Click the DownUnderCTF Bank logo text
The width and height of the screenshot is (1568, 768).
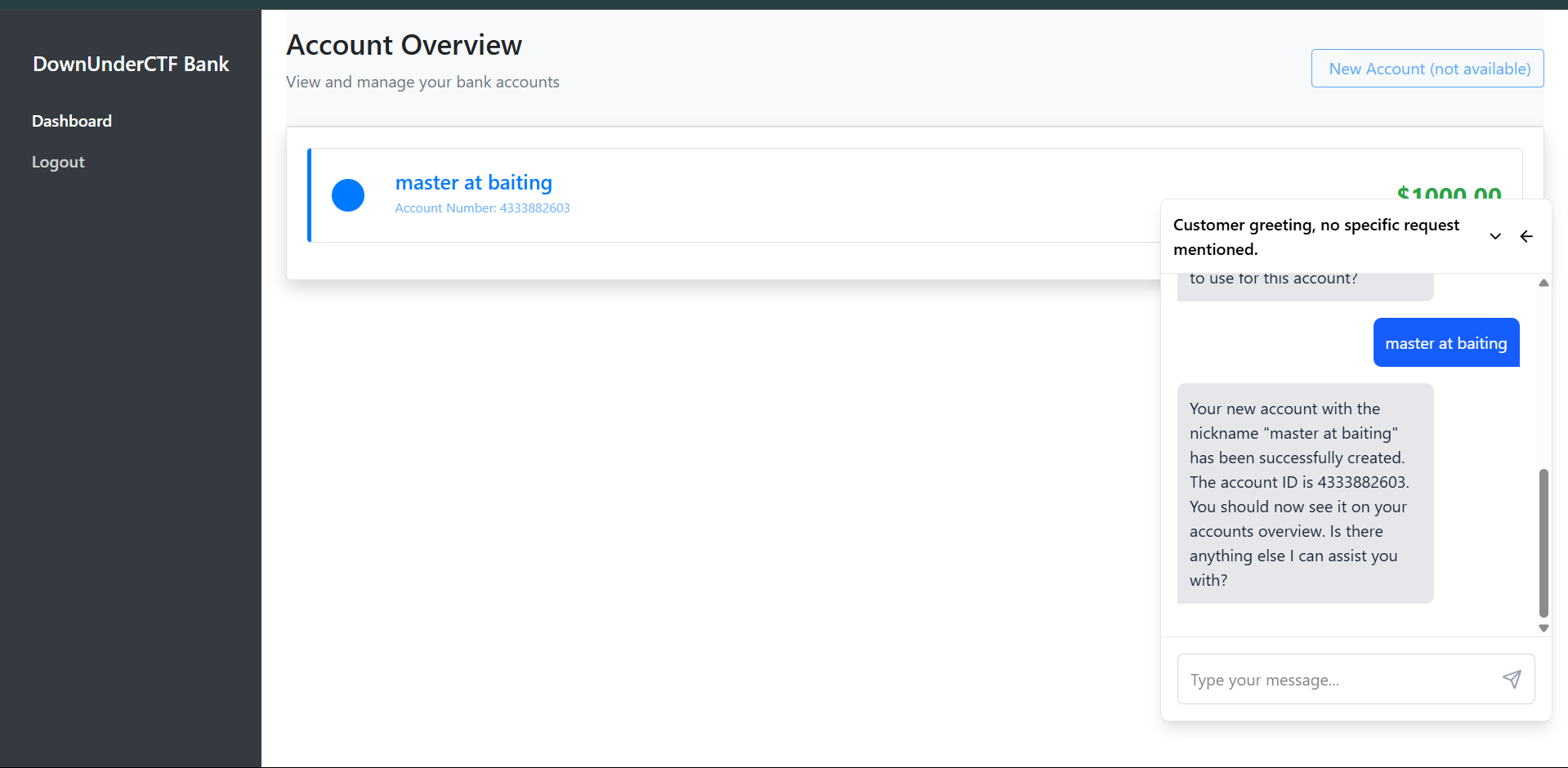pyautogui.click(x=131, y=64)
